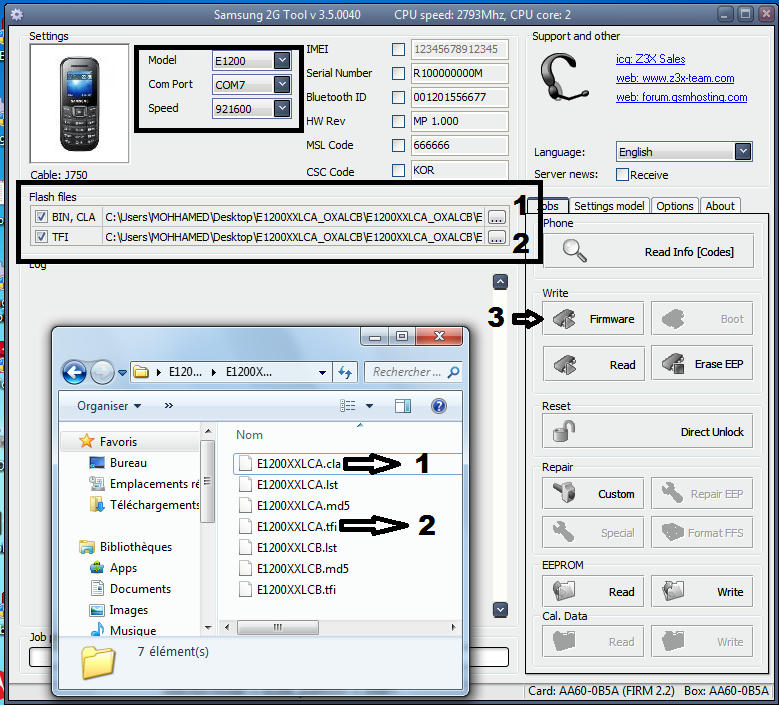Click the EEPROM Read folder icon

[x=564, y=591]
